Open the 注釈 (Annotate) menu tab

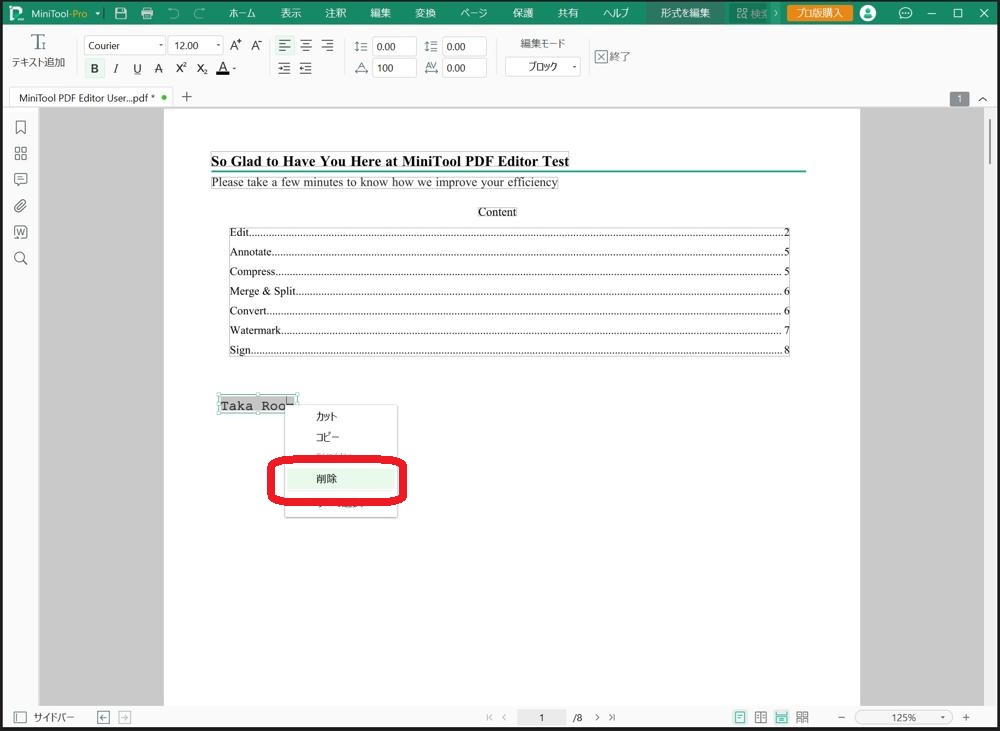(x=335, y=13)
